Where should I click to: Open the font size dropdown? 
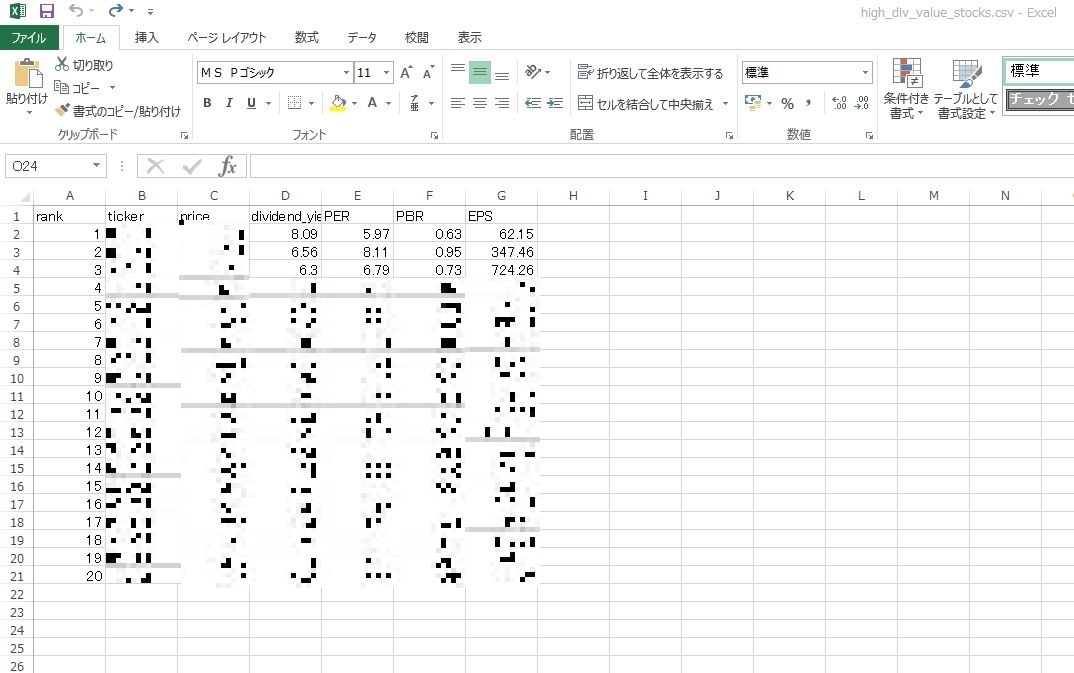point(386,73)
